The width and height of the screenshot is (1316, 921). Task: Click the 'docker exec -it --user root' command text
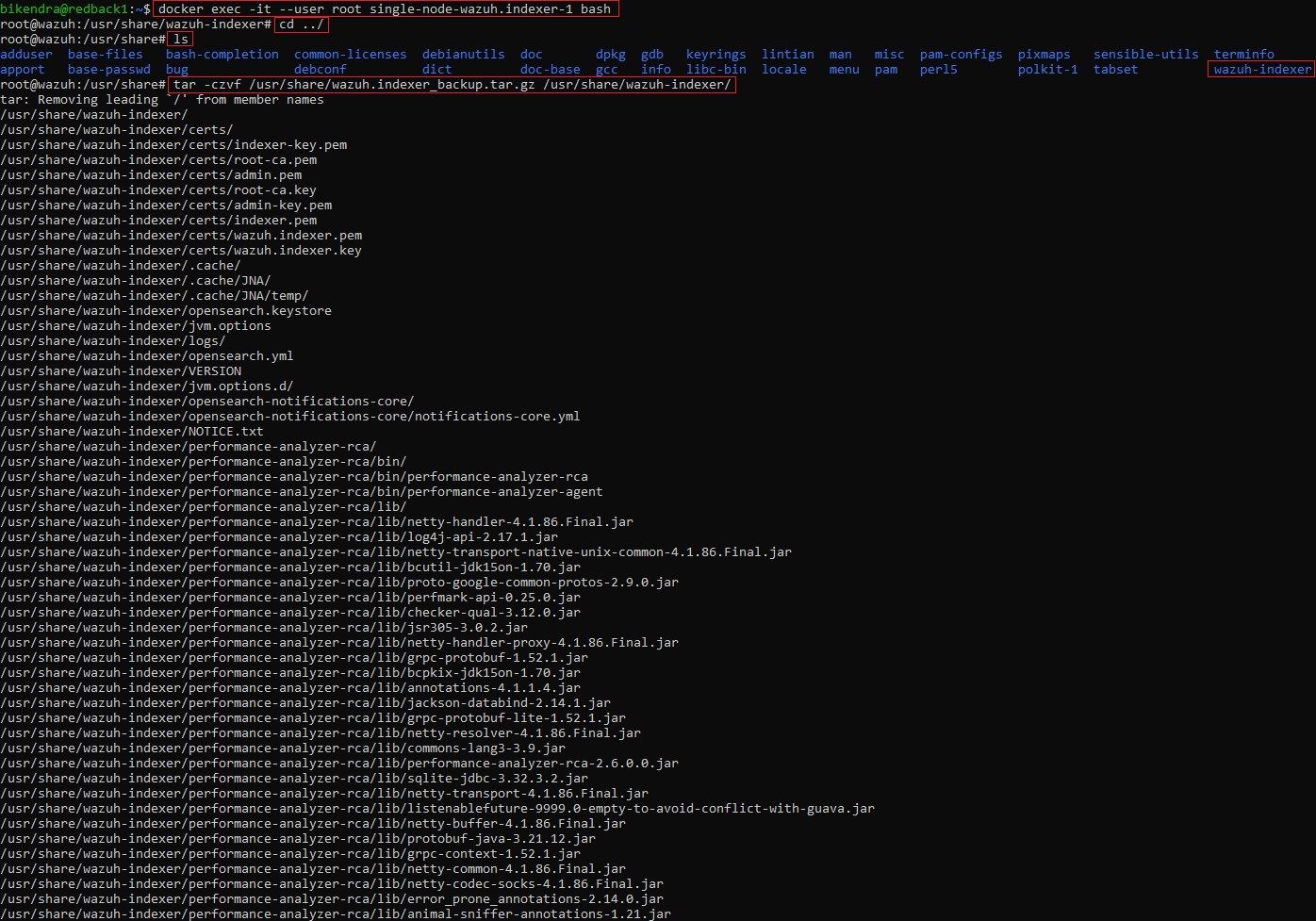tap(385, 8)
